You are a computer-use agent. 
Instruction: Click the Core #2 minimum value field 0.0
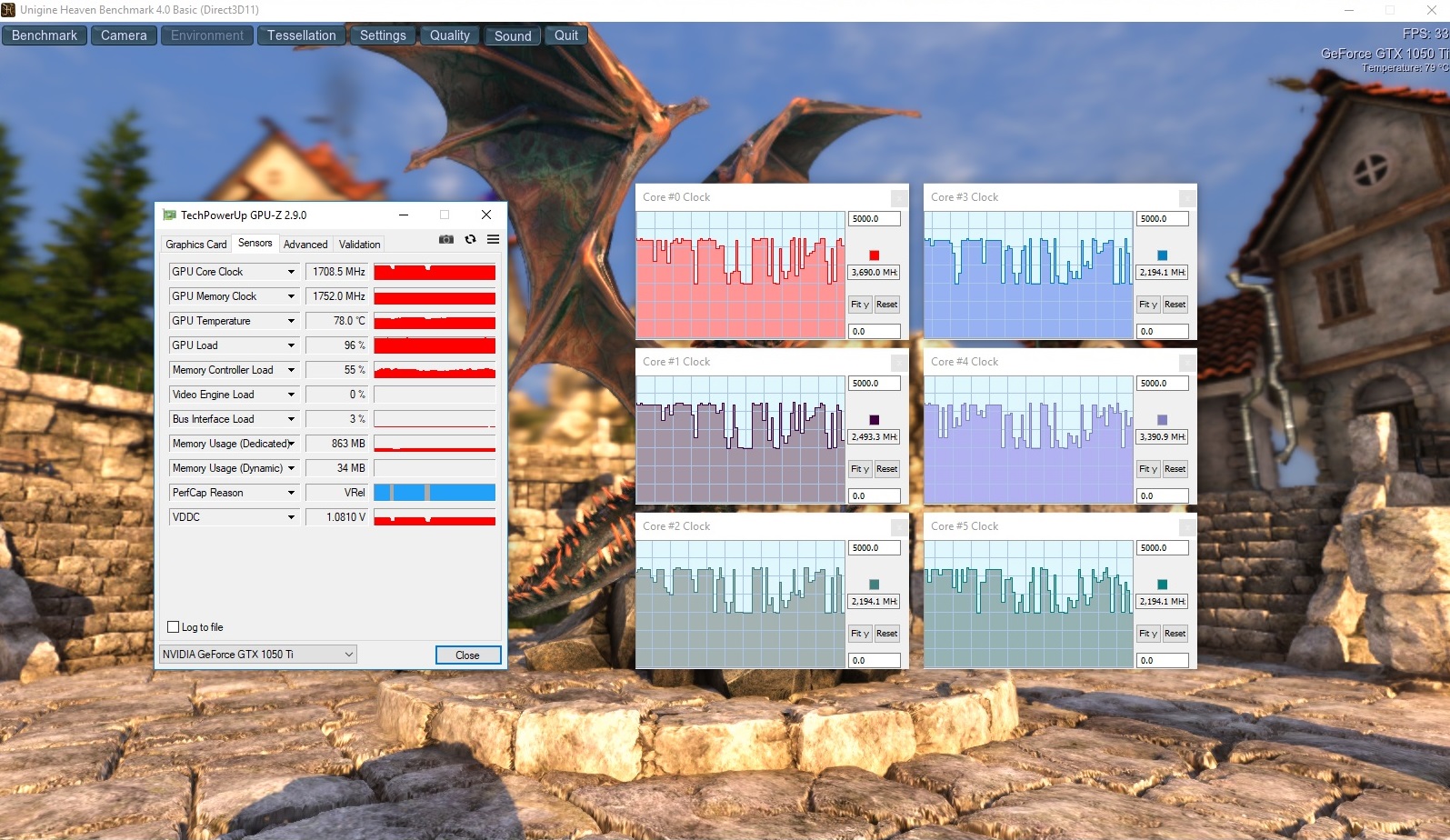point(875,661)
